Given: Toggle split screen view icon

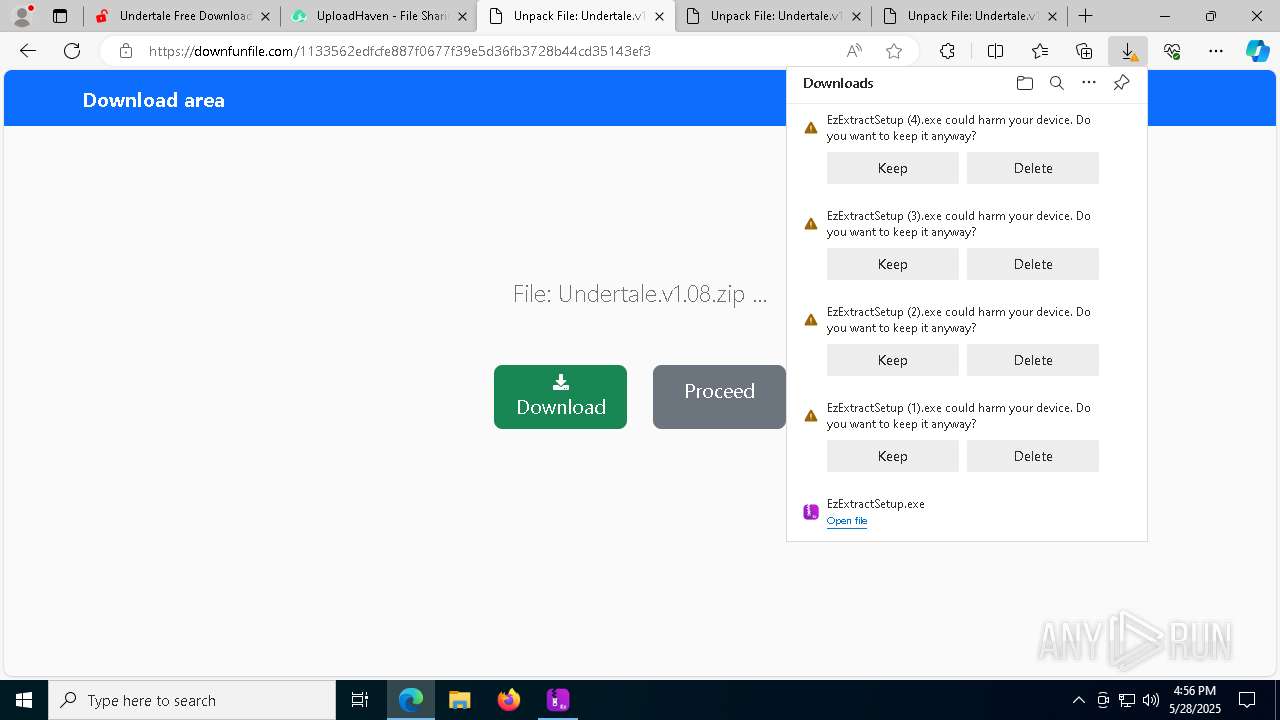Looking at the screenshot, I should (x=995, y=51).
